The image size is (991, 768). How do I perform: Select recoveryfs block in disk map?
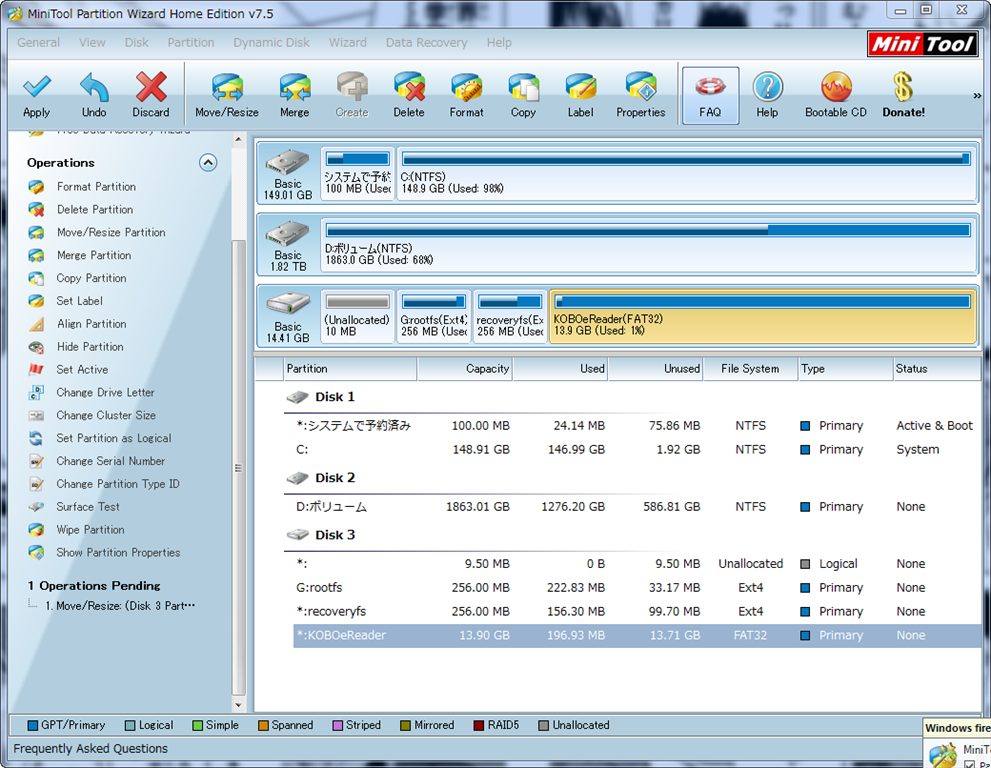511,317
